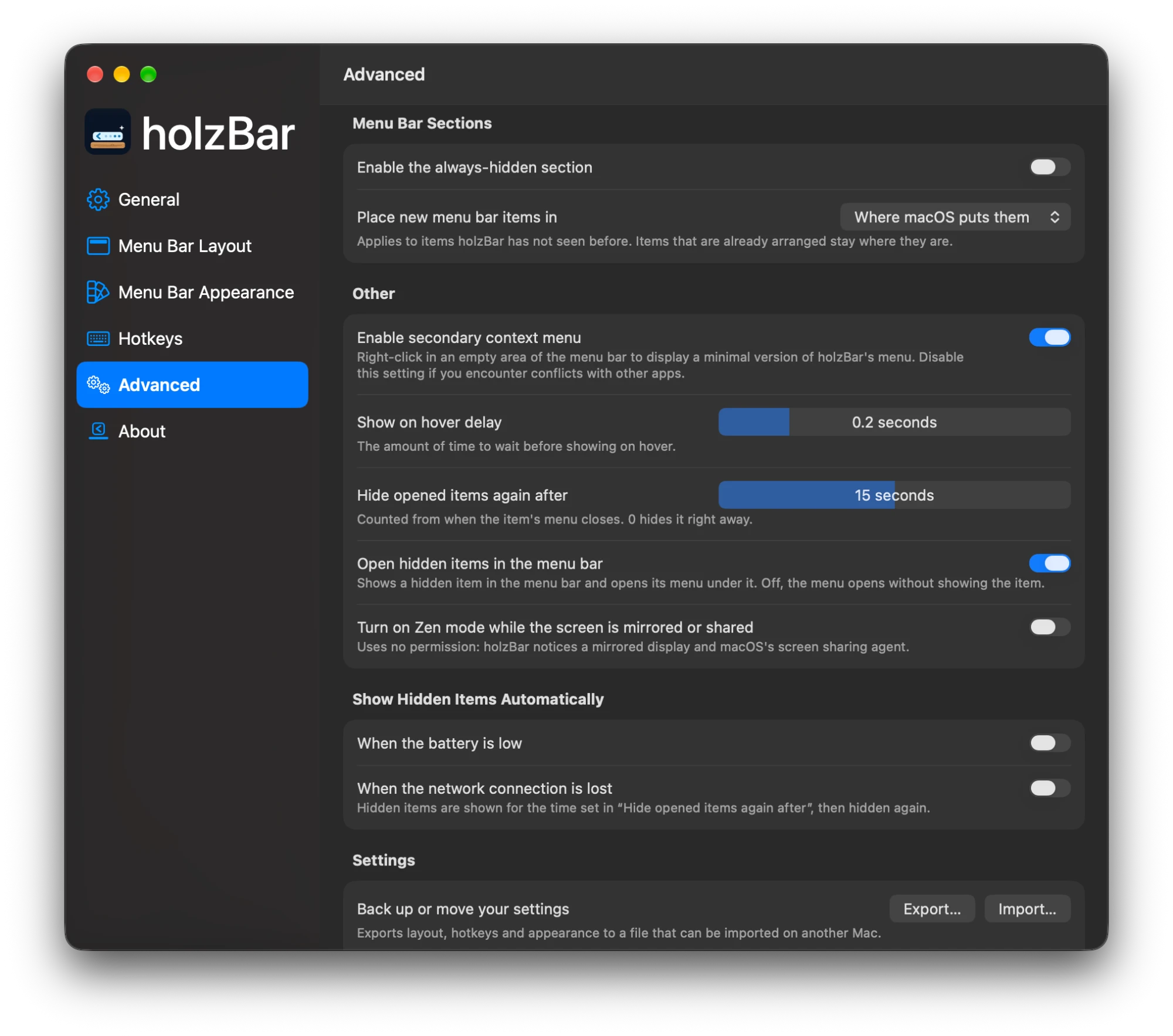The image size is (1173, 1036).
Task: Click the 'Show Hidden Items Automatically' heading
Action: (x=478, y=699)
